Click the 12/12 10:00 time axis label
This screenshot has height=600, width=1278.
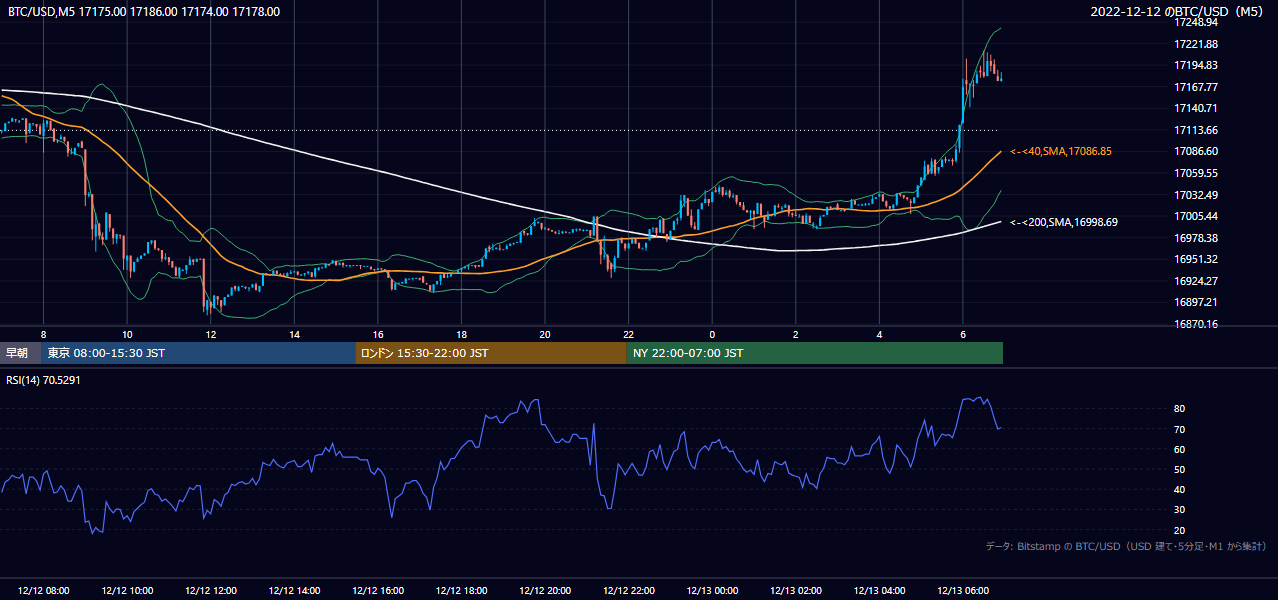click(127, 591)
